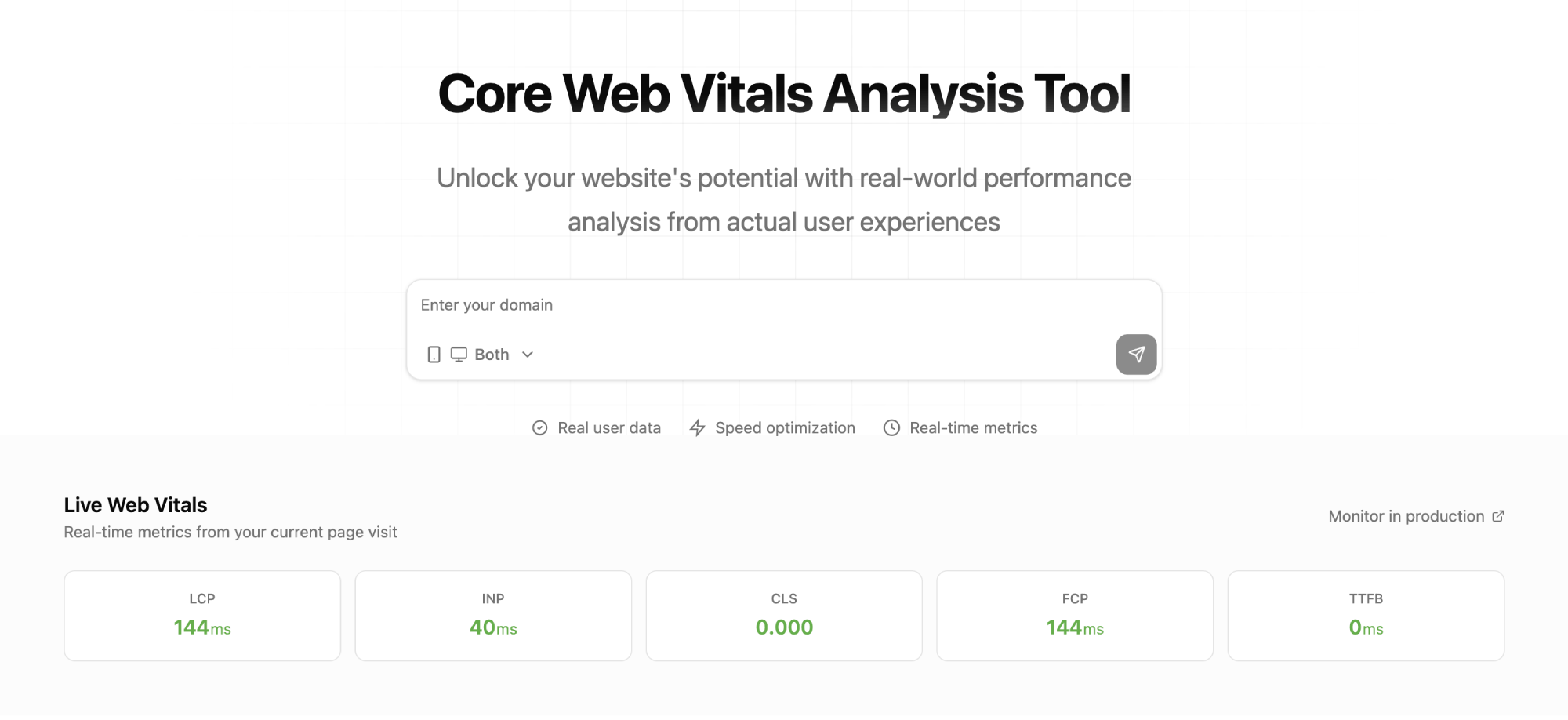Image resolution: width=1568 pixels, height=720 pixels.
Task: Select the TTFB metric card
Action: (1366, 616)
